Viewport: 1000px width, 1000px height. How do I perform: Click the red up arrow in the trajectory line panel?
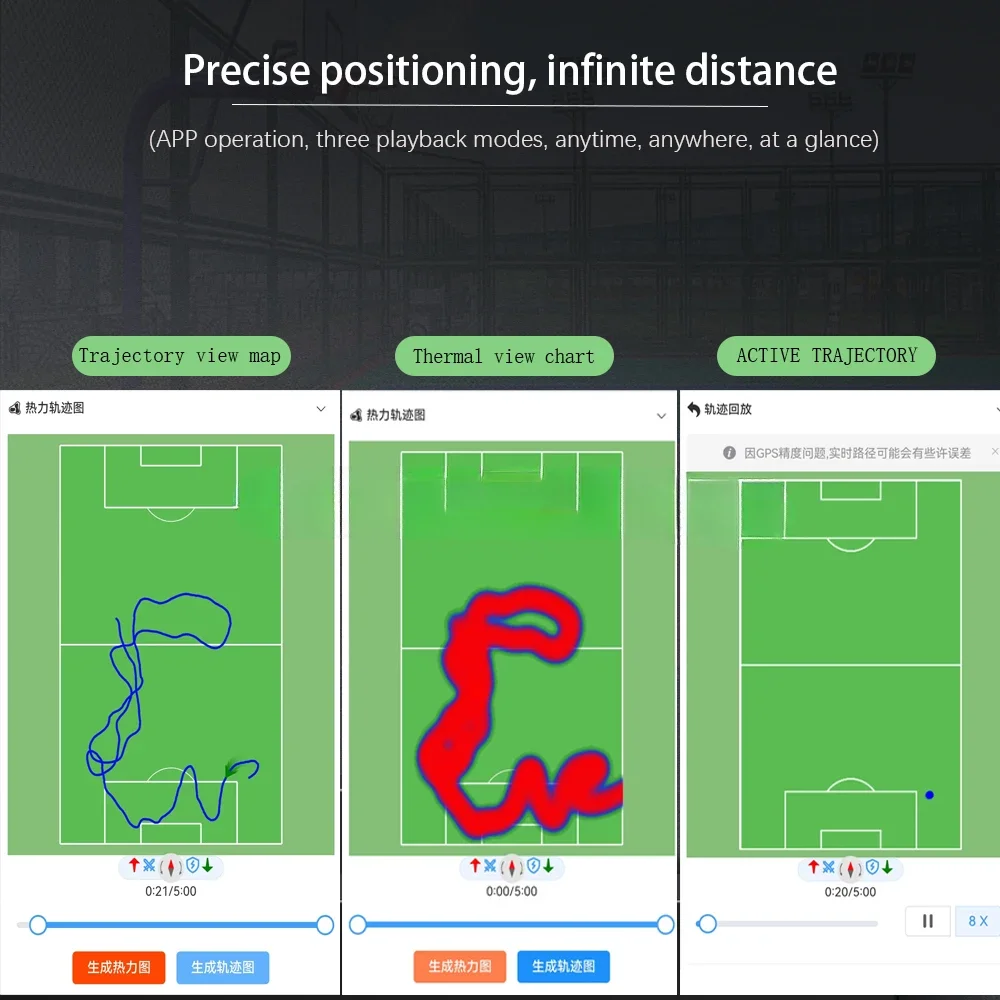click(134, 865)
